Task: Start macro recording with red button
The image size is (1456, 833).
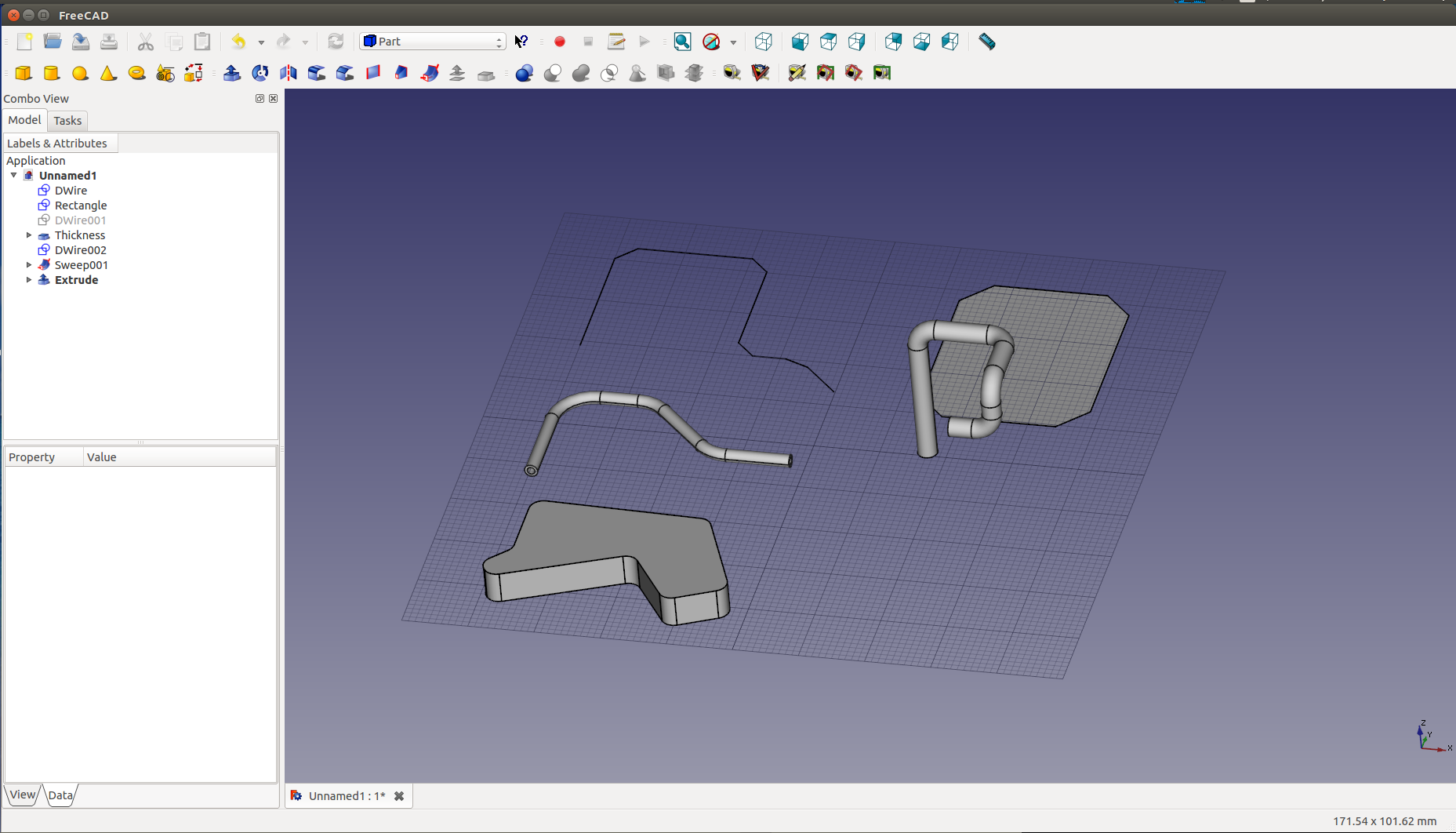Action: (560, 42)
